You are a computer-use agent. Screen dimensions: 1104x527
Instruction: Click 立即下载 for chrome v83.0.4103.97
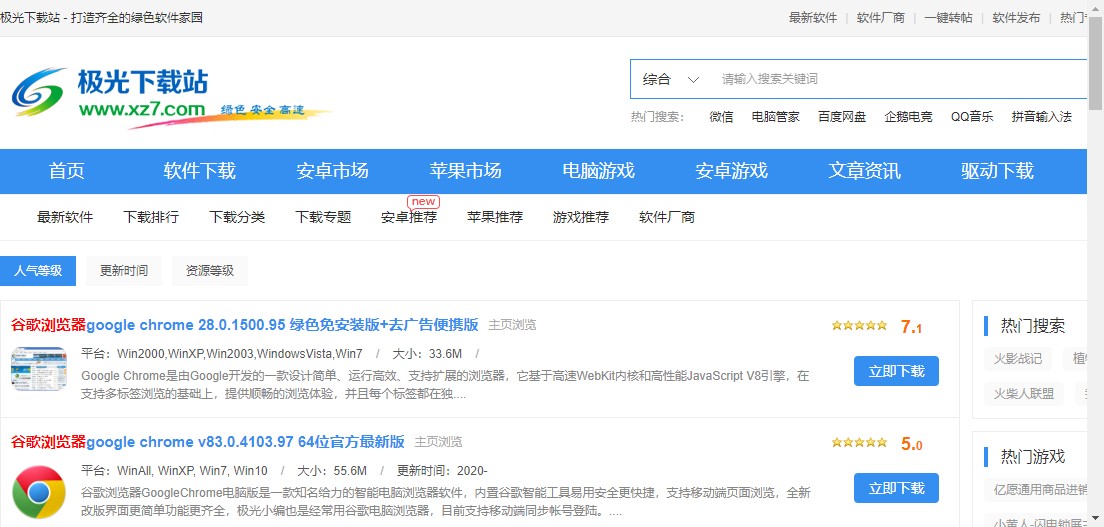pos(896,488)
